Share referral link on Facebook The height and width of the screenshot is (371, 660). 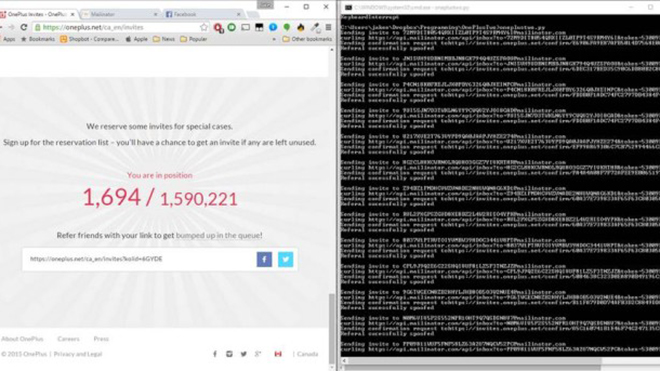pyautogui.click(x=264, y=259)
